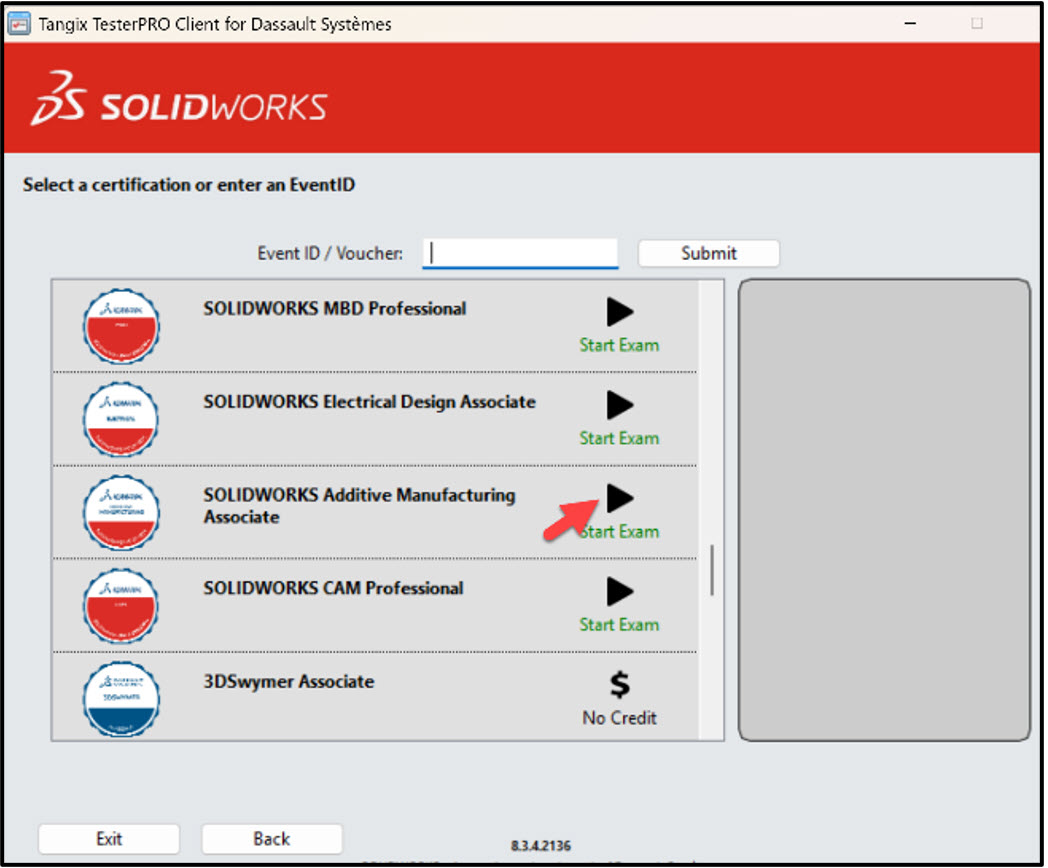Image resolution: width=1048 pixels, height=868 pixels.
Task: Click the SOLIDWORKS logo in the header
Action: point(180,99)
